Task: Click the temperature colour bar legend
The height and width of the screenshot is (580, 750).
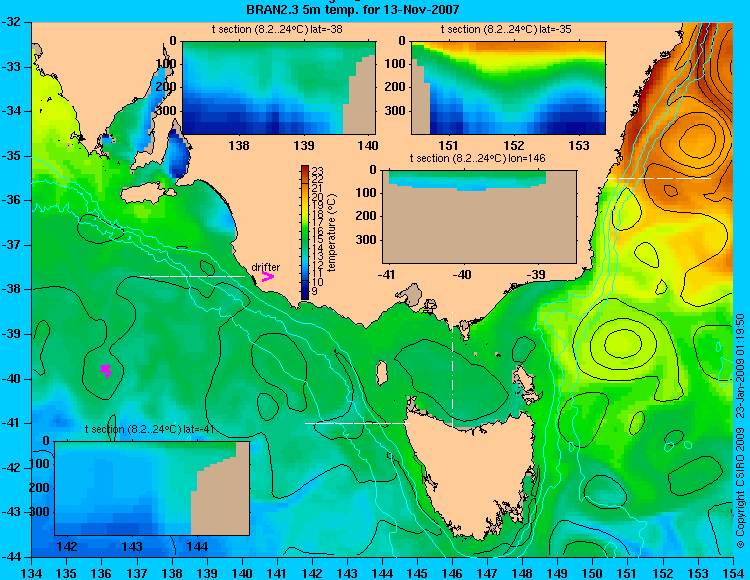Action: pyautogui.click(x=305, y=233)
